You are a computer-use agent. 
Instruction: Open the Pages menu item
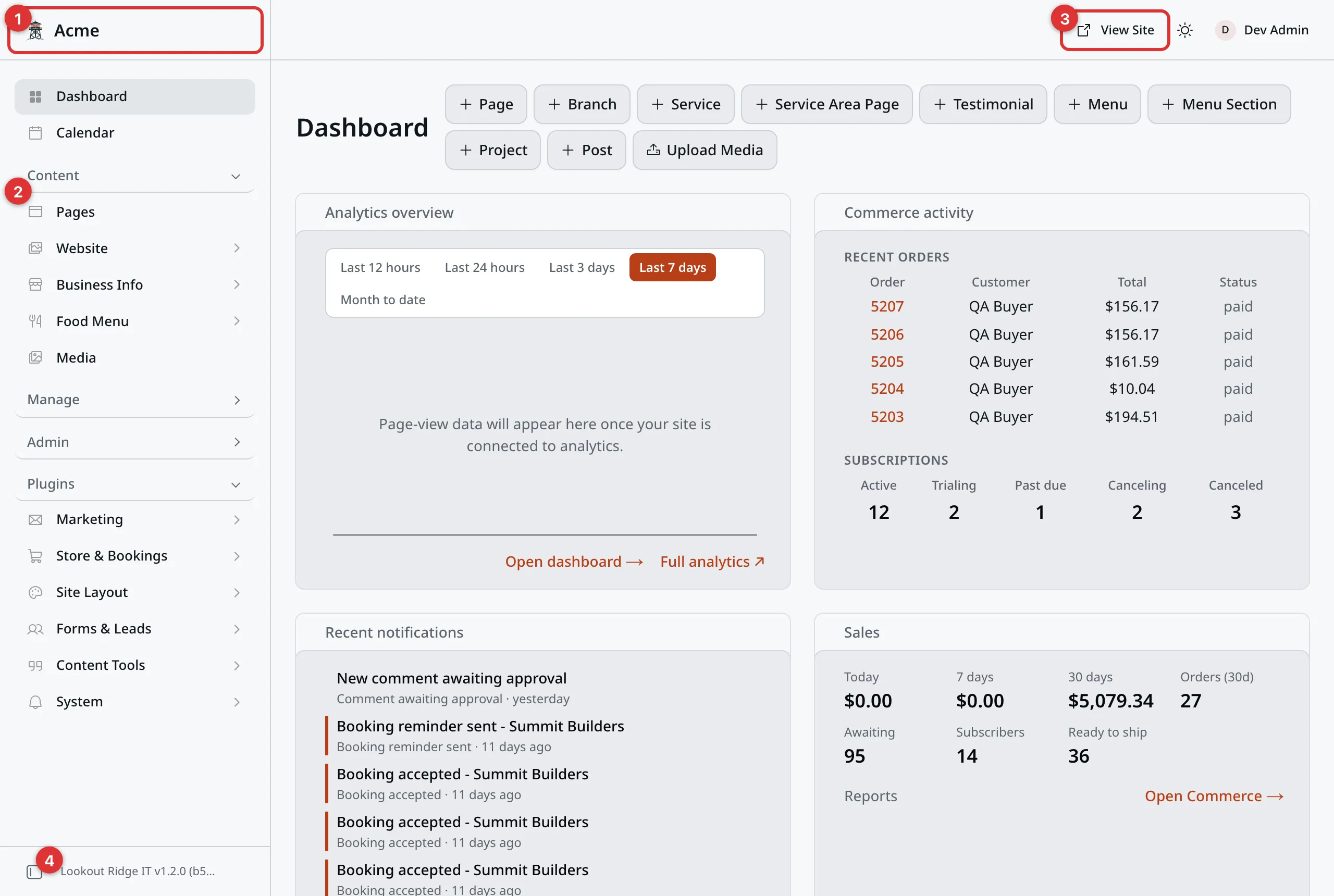tap(135, 212)
